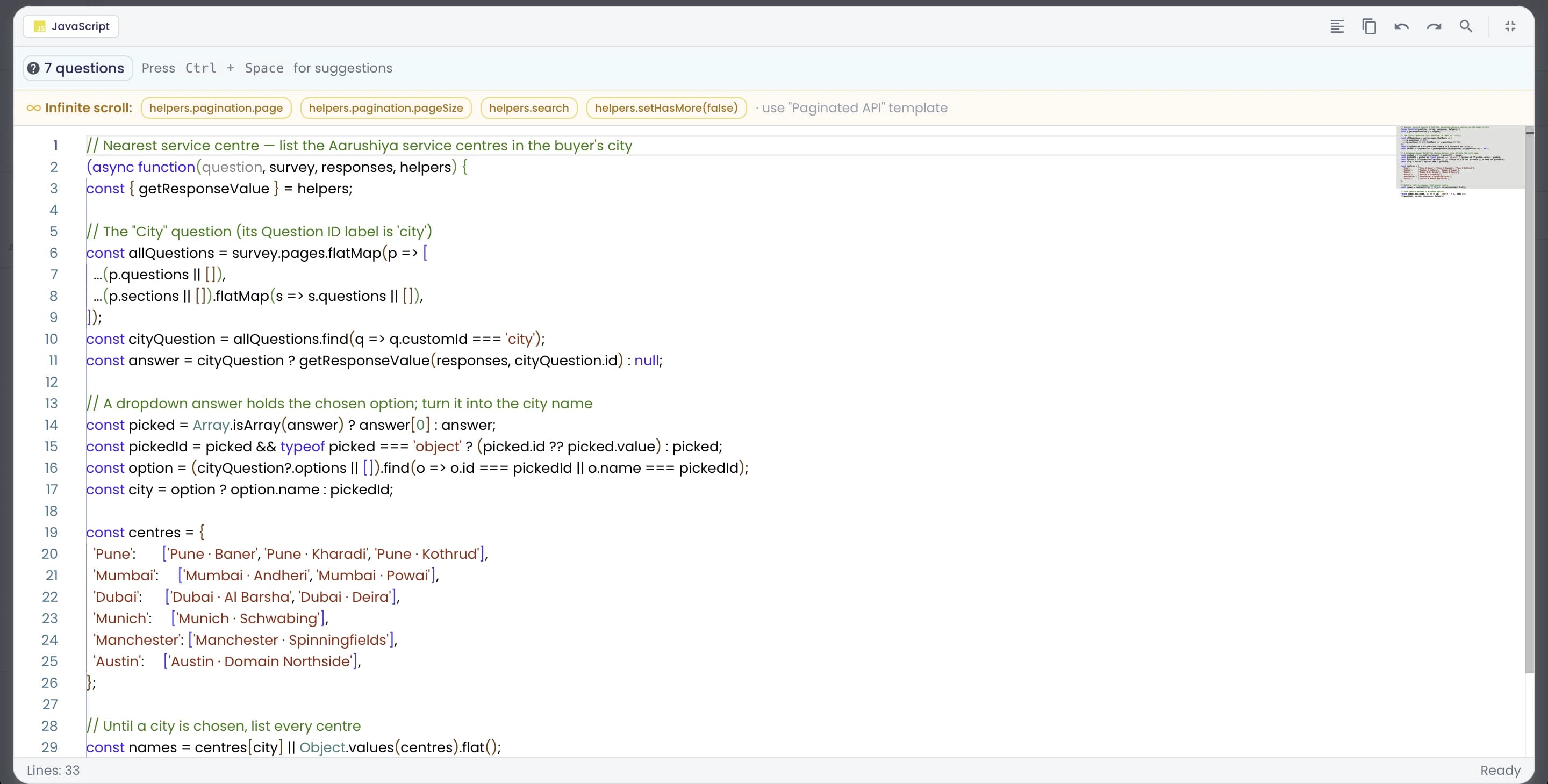1548x784 pixels.
Task: Click the 'Until a city is chosen' comment
Action: (224, 726)
